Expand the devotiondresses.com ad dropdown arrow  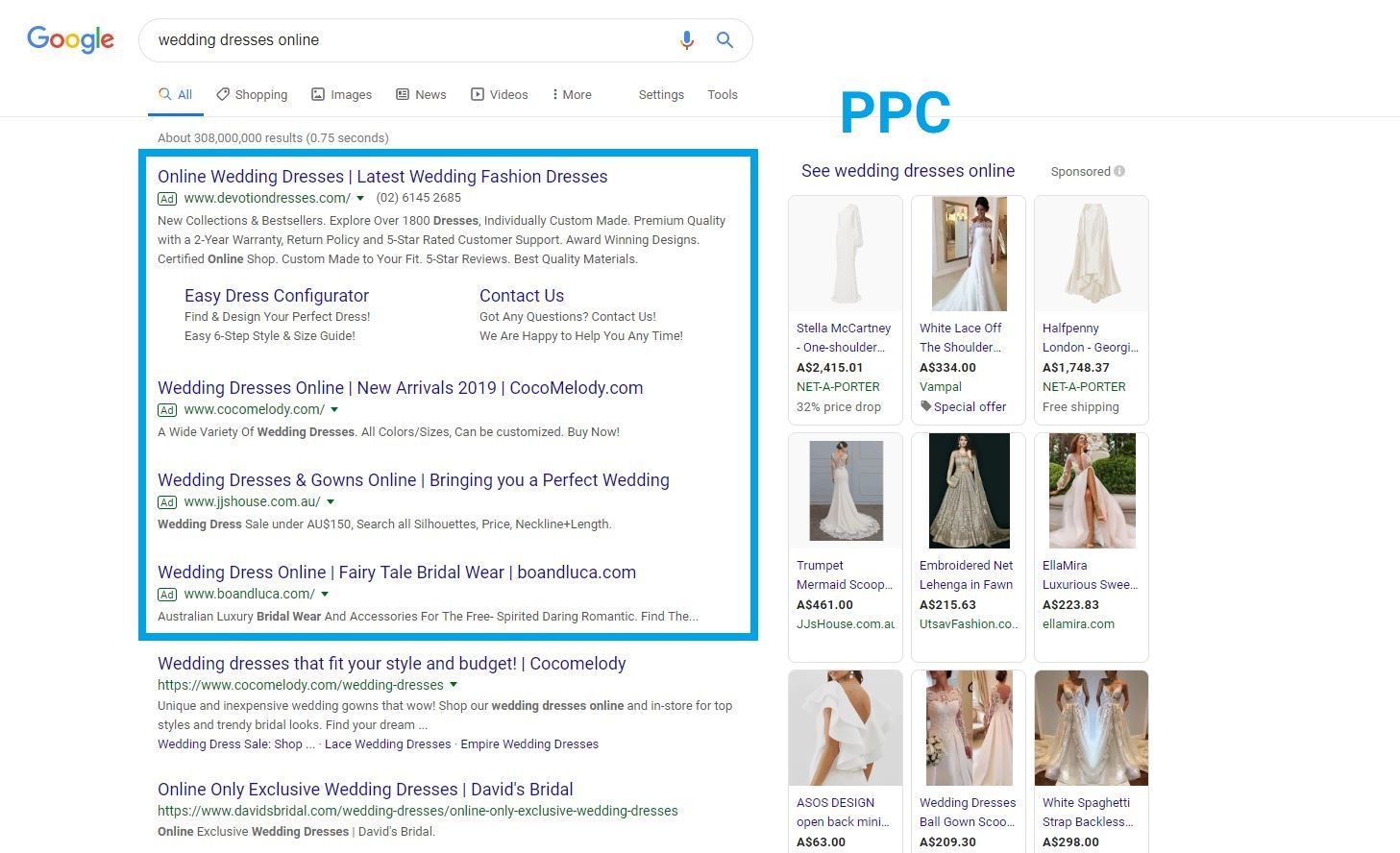point(360,198)
